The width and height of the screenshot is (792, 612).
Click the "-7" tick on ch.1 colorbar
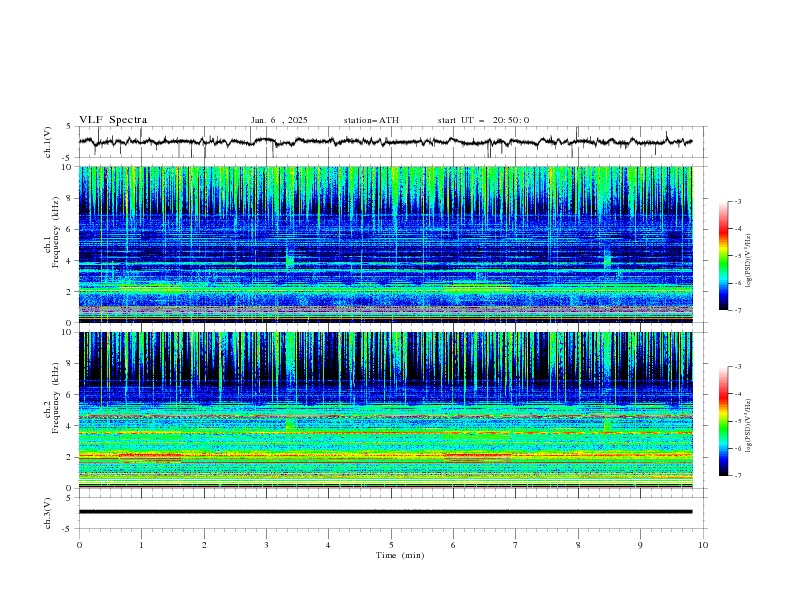[x=737, y=310]
